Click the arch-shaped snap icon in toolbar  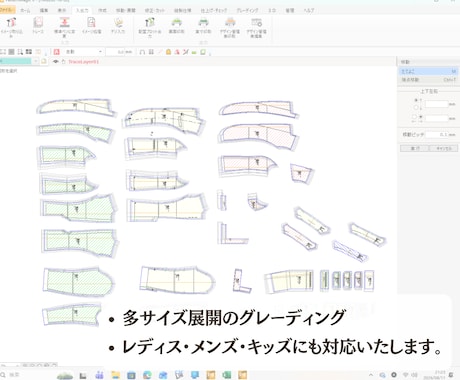pyautogui.click(x=142, y=52)
